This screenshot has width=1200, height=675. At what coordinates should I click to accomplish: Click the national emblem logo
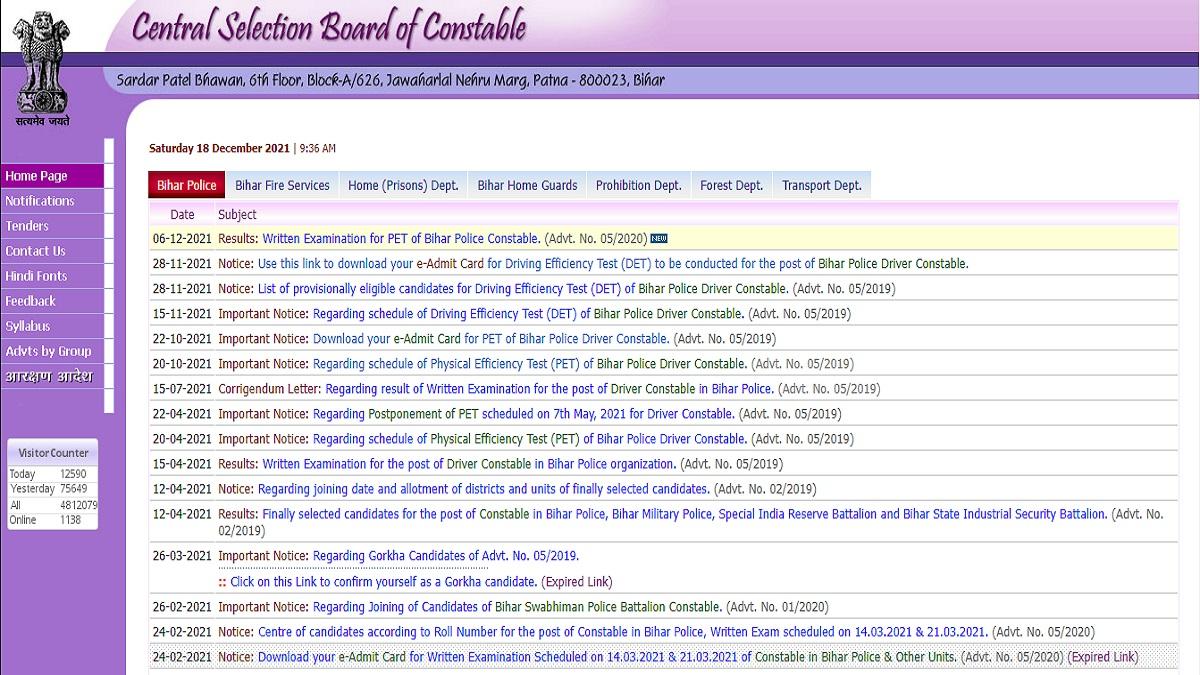42,66
